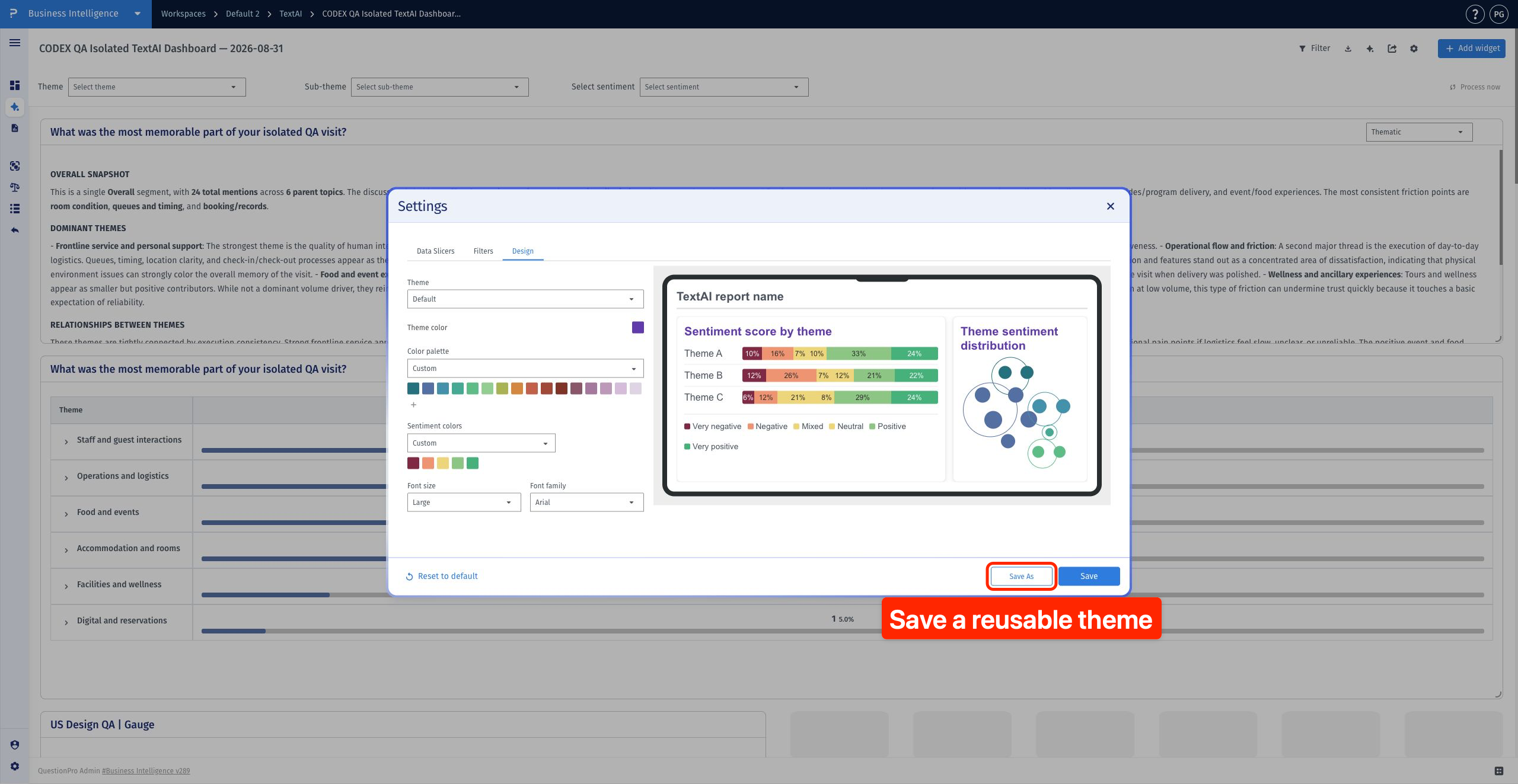Switch to the Data Slicers tab
This screenshot has height=784, width=1518.
pos(435,251)
